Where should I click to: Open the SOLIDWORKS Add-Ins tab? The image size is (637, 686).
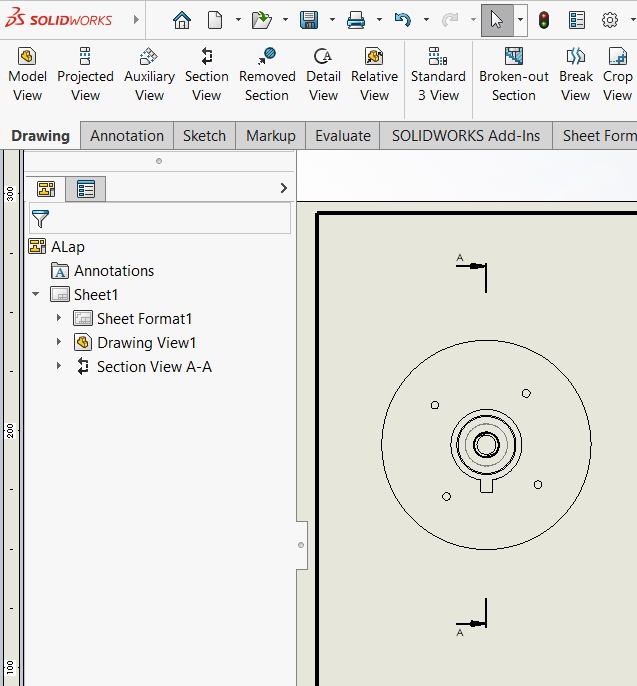(x=466, y=136)
